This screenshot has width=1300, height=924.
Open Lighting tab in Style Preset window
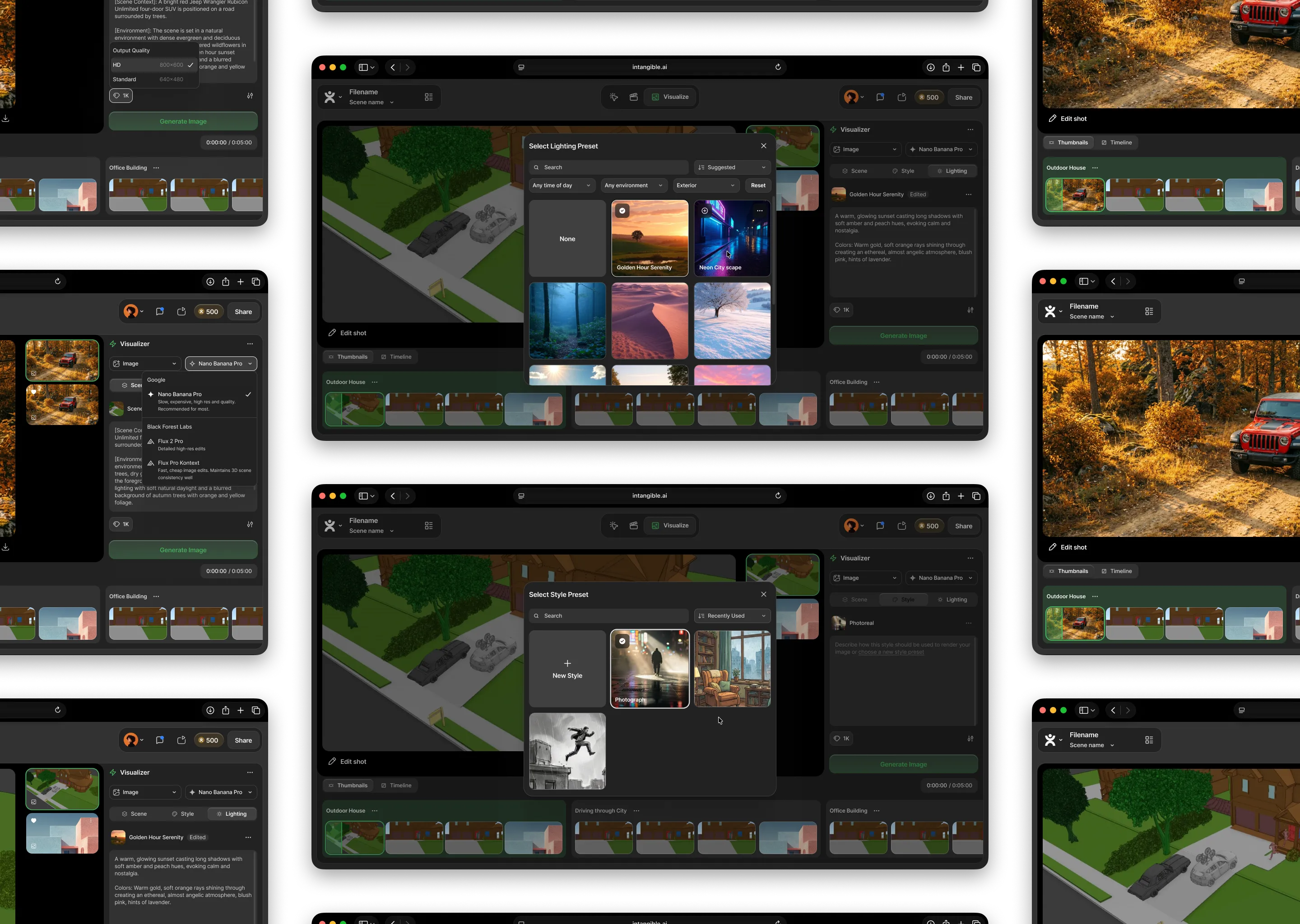(952, 600)
